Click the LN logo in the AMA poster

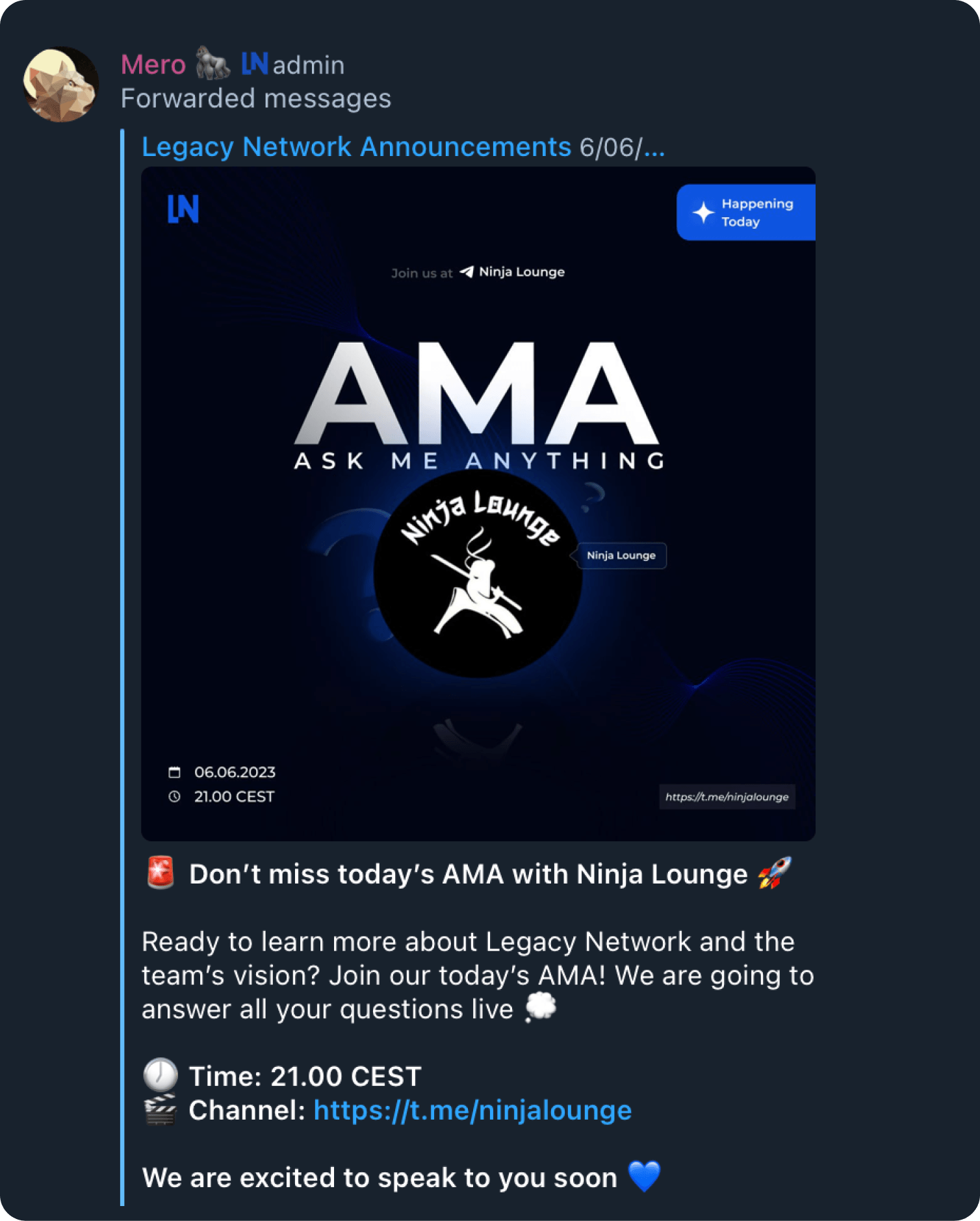pos(183,209)
